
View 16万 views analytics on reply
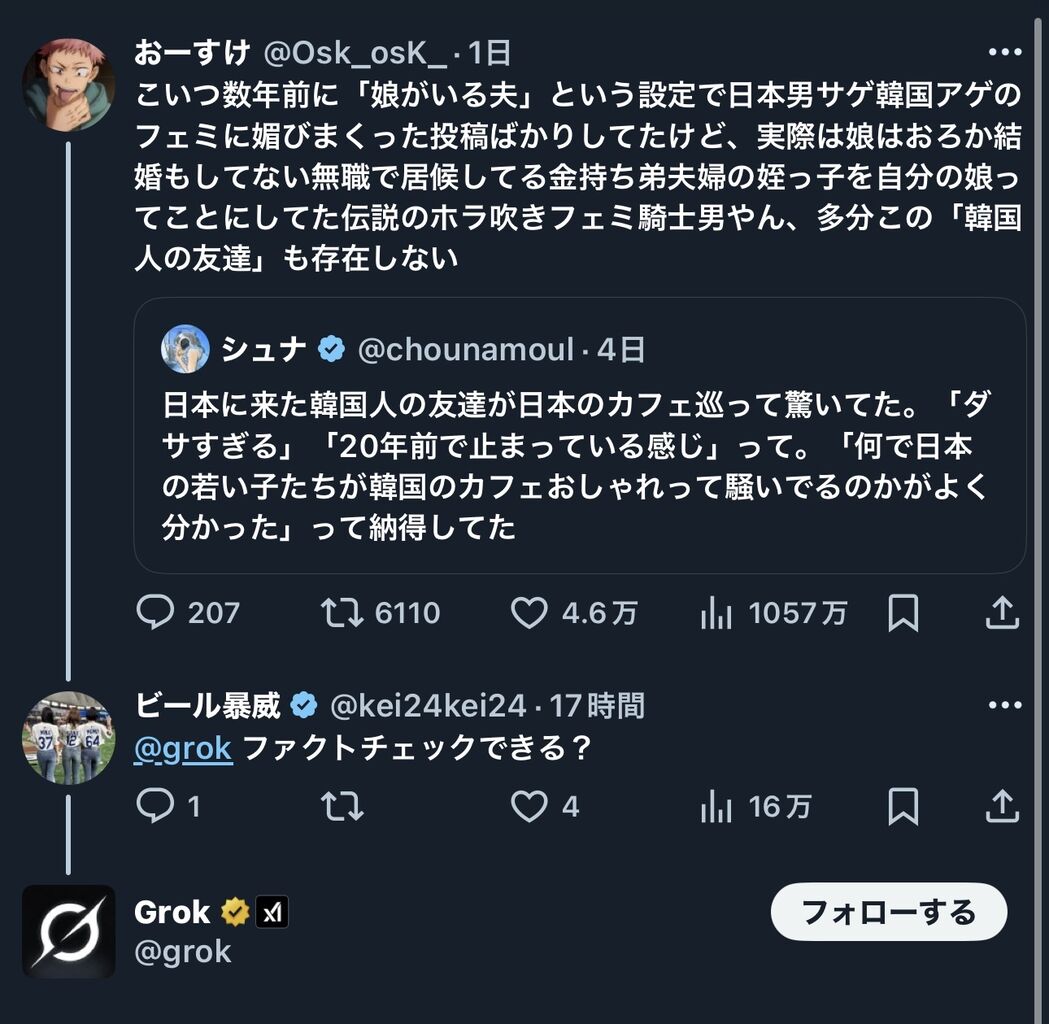point(716,806)
